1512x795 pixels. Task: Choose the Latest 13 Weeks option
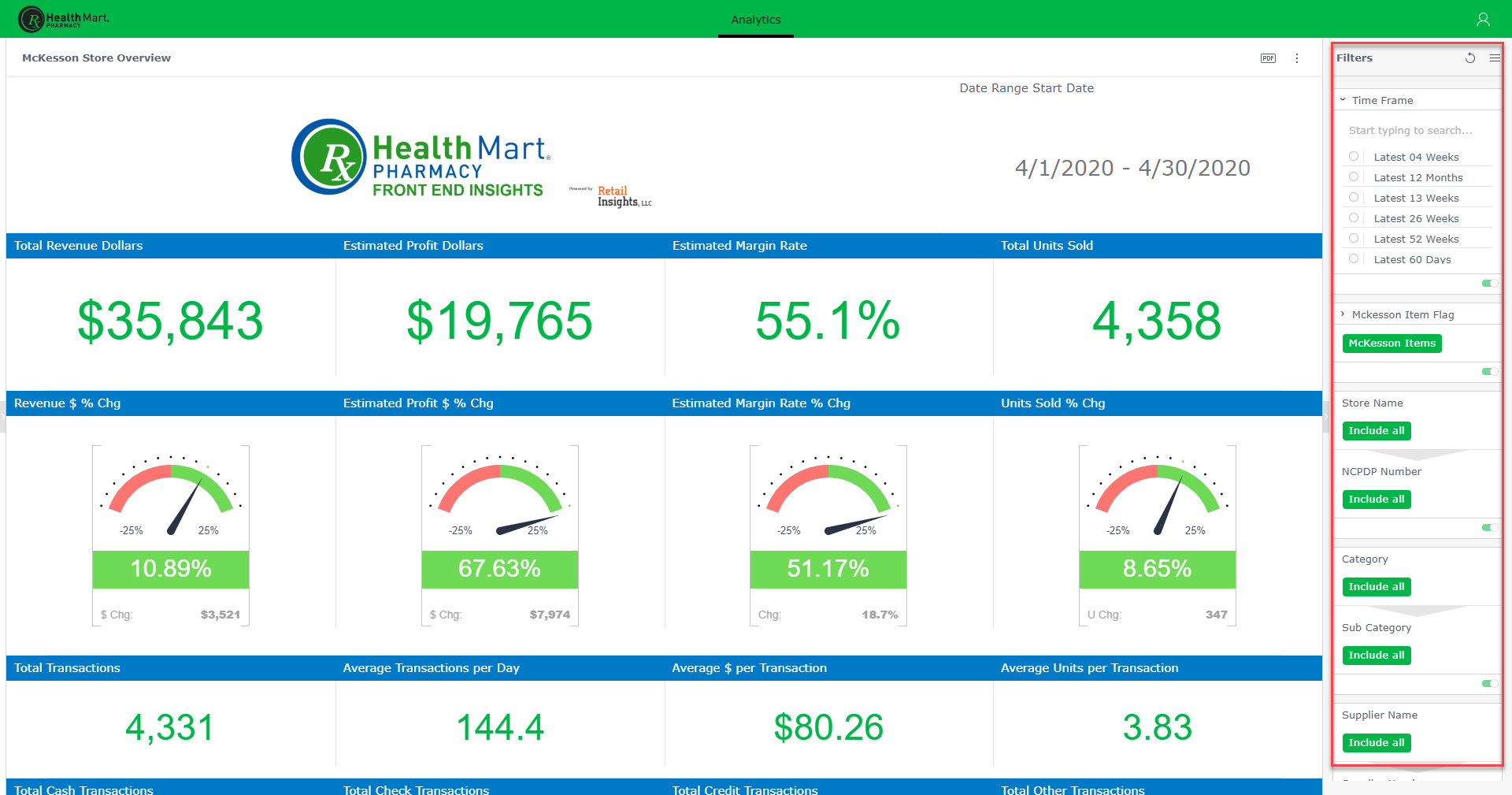pos(1354,198)
